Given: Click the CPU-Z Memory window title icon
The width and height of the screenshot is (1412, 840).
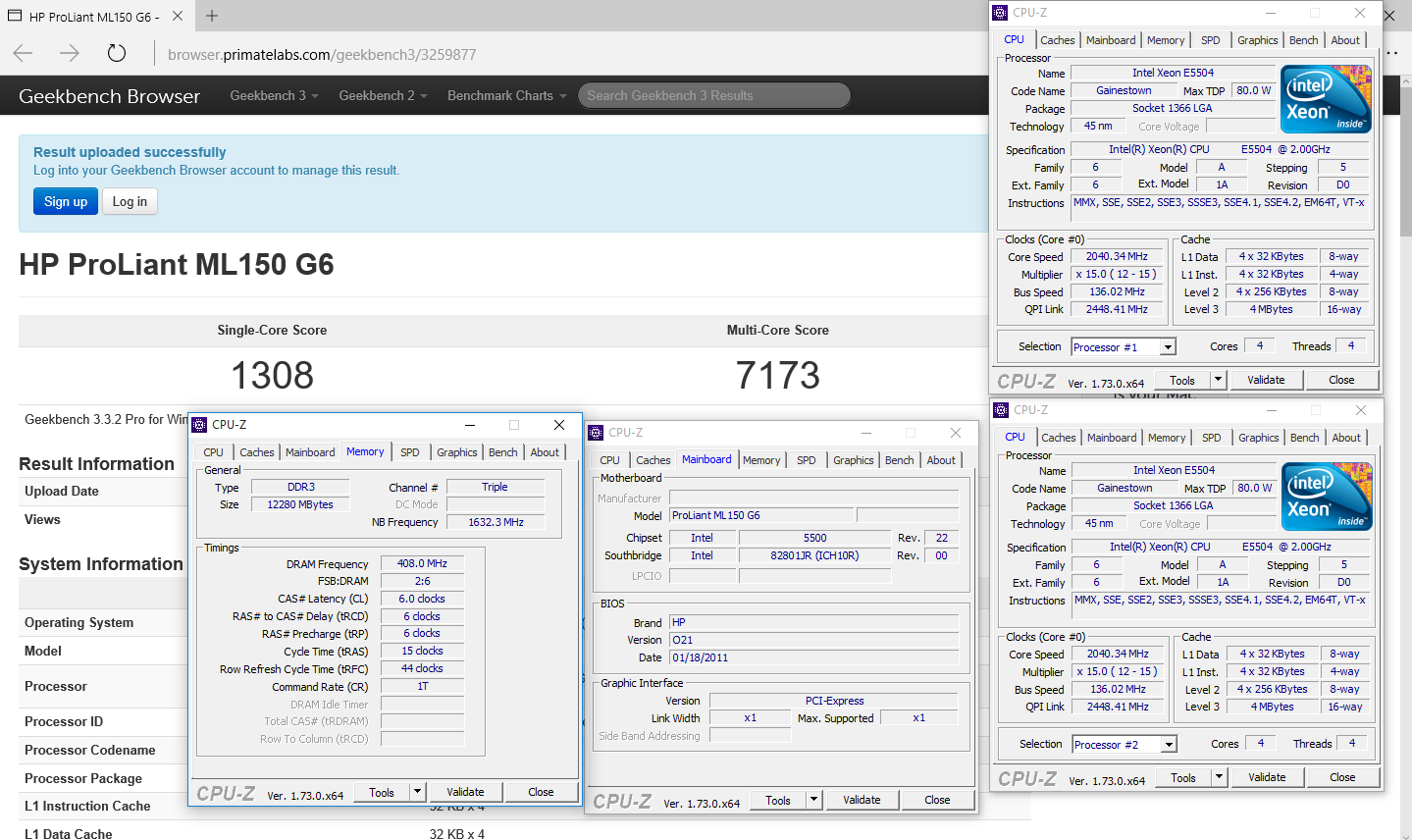Looking at the screenshot, I should (200, 425).
